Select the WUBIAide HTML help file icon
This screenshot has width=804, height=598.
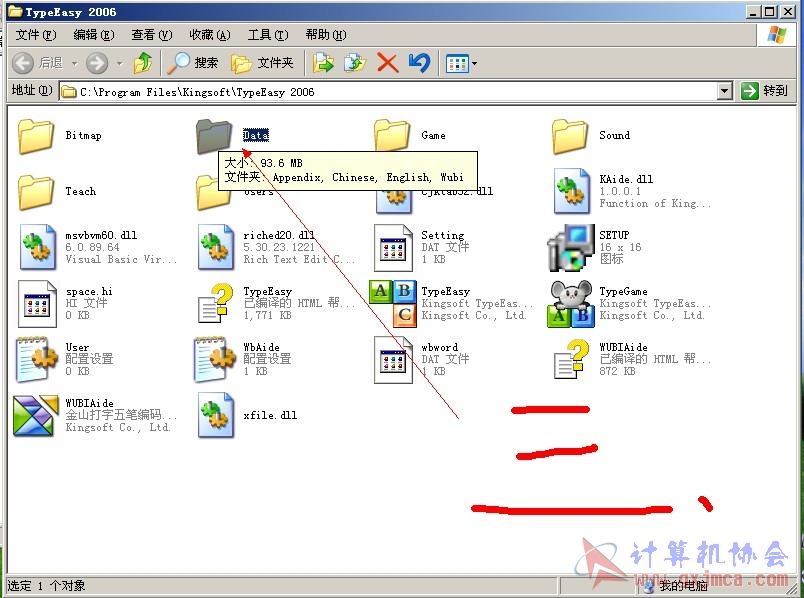[x=571, y=359]
